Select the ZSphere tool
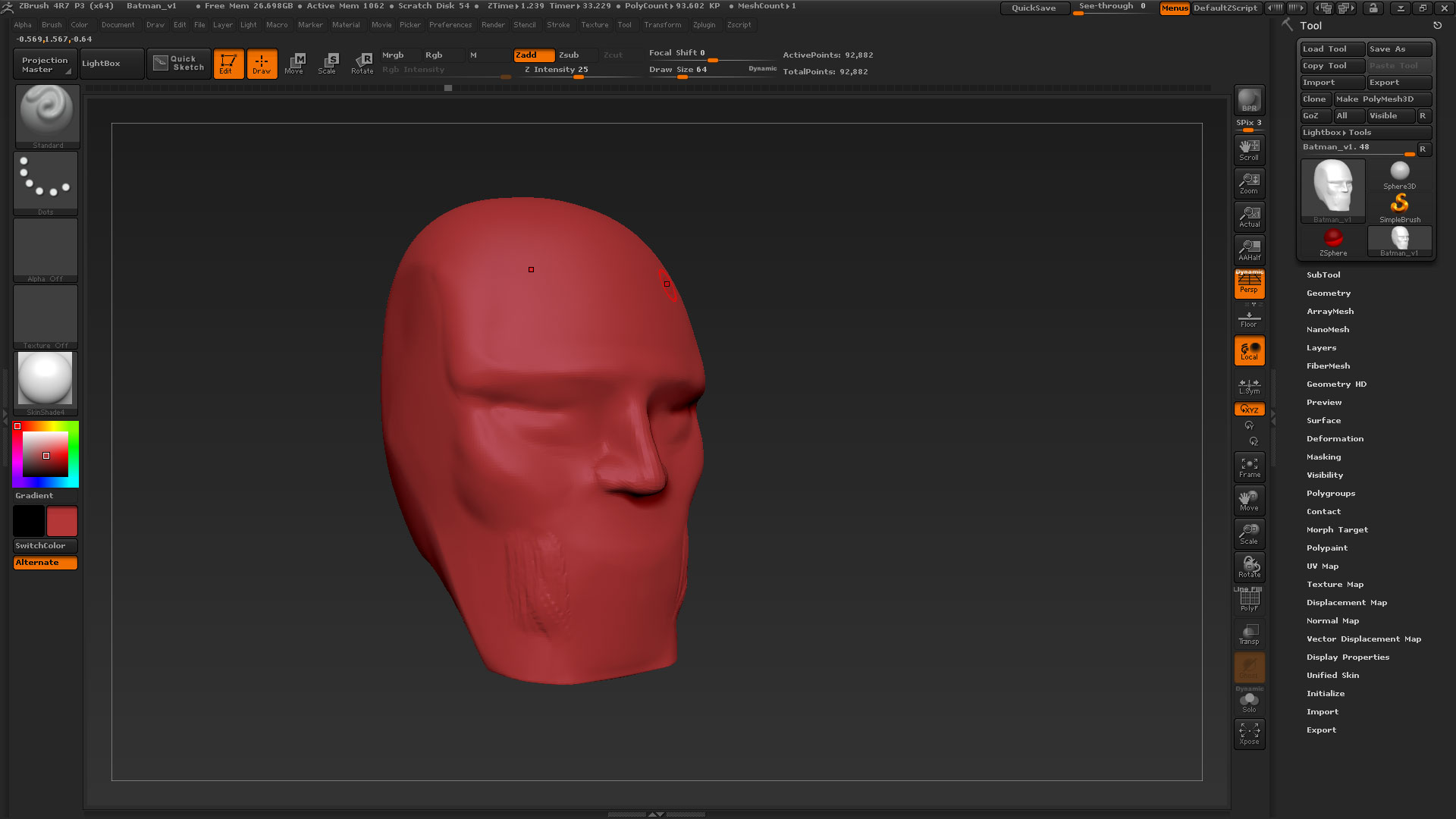The image size is (1456, 819). point(1332,242)
